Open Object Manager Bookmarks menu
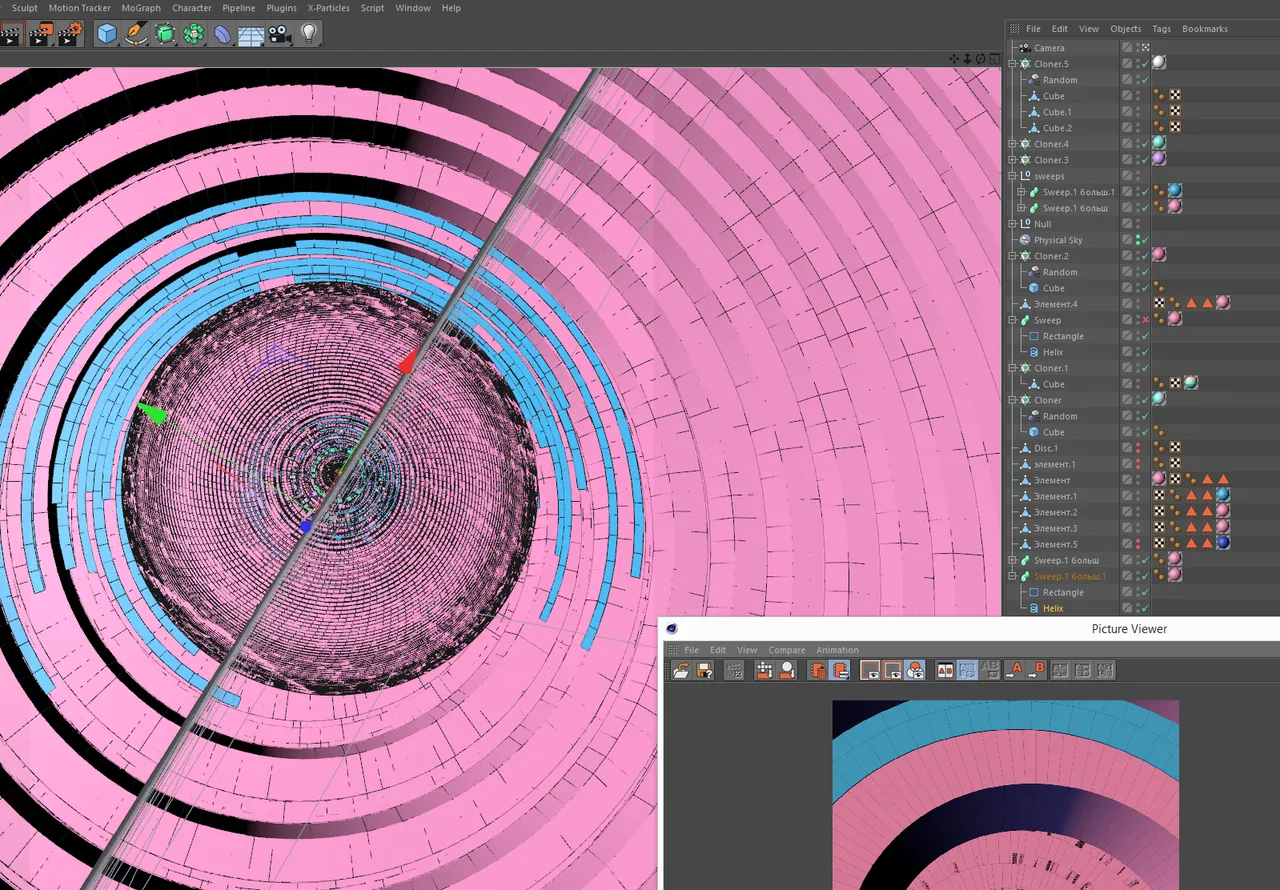This screenshot has width=1280, height=890. (1205, 29)
